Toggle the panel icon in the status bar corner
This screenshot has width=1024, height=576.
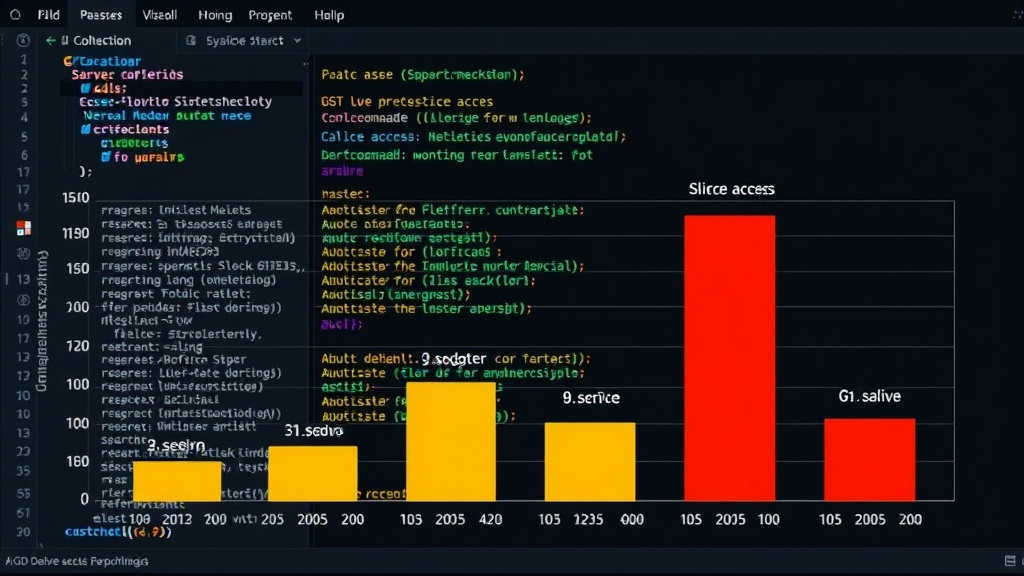point(1010,561)
